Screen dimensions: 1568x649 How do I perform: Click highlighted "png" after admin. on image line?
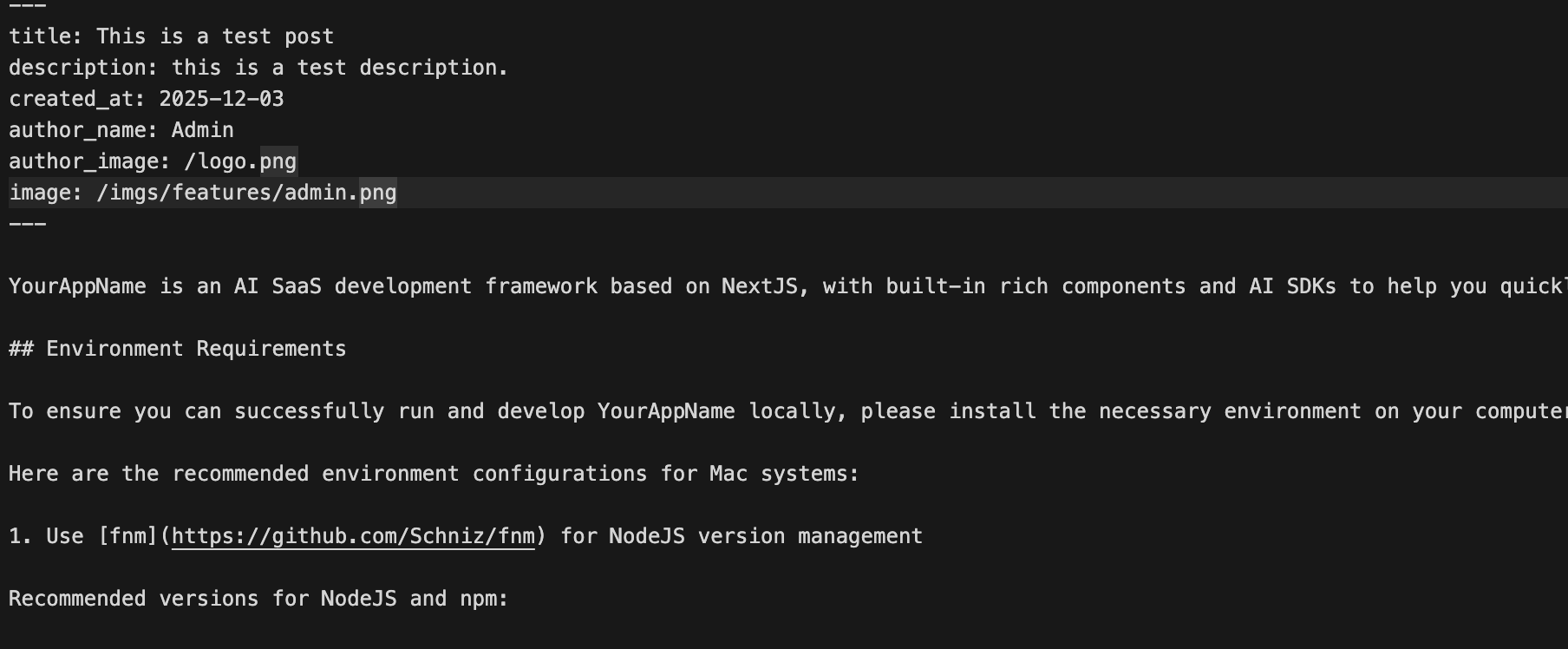(378, 193)
